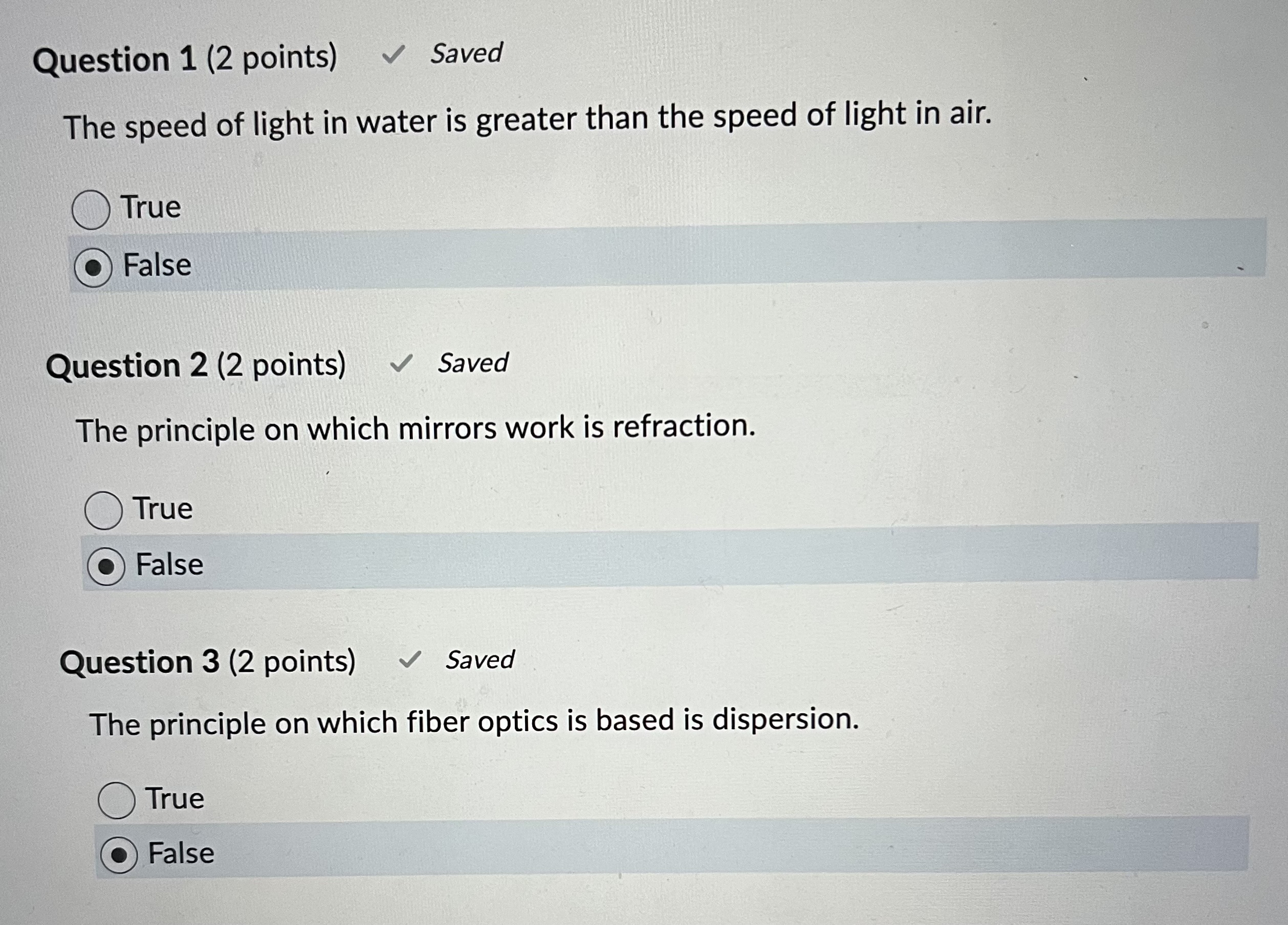Click the Saved checkmark icon for Question 2

tap(405, 366)
